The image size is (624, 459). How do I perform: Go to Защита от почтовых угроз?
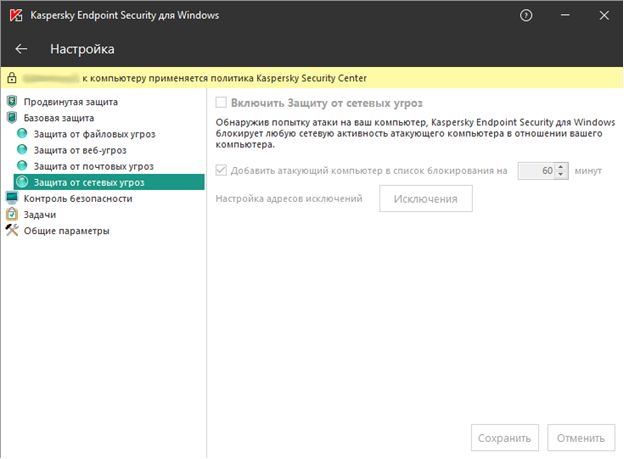pyautogui.click(x=93, y=166)
